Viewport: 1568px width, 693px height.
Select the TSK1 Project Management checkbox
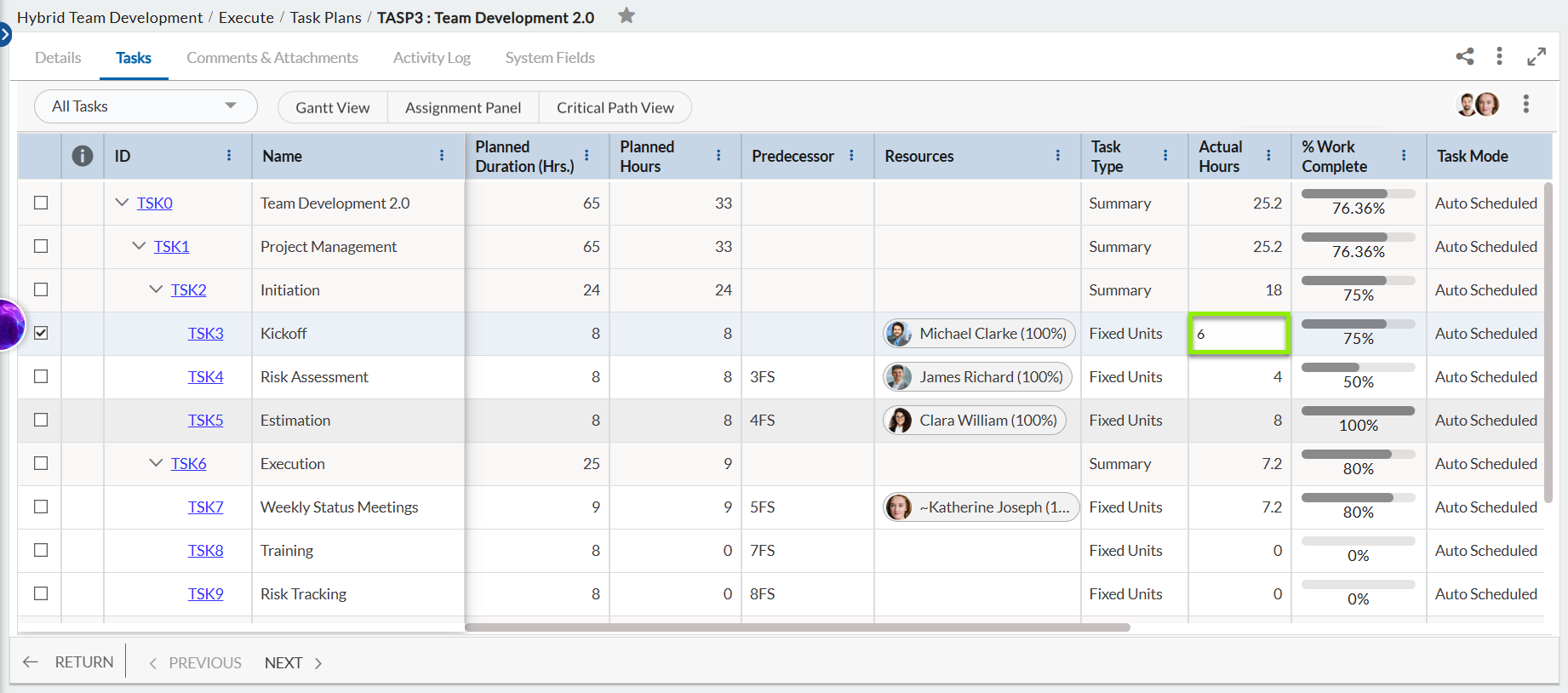tap(41, 246)
